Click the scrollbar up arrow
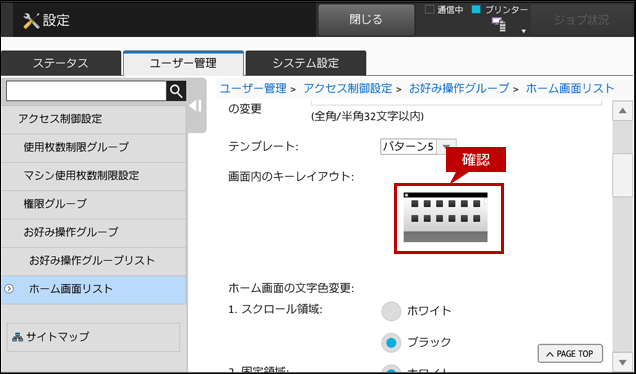 point(623,111)
